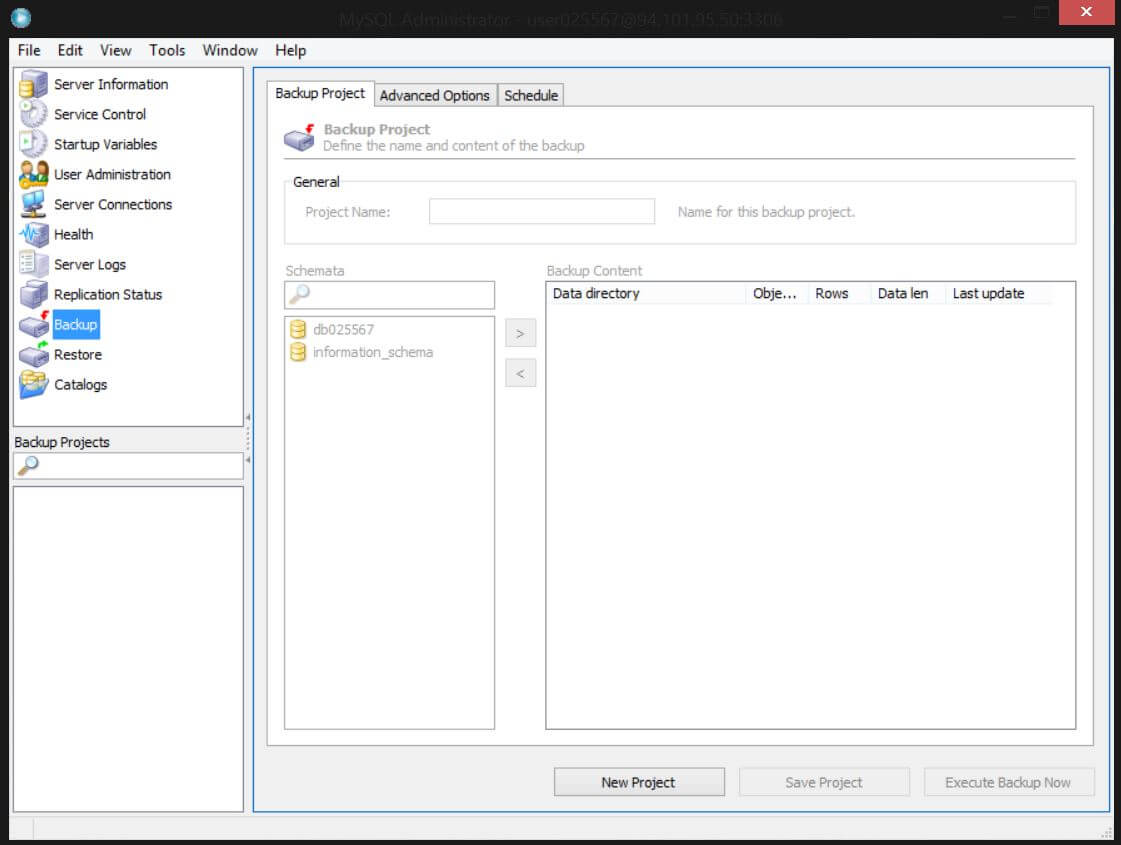Open the Server Information icon

33,84
